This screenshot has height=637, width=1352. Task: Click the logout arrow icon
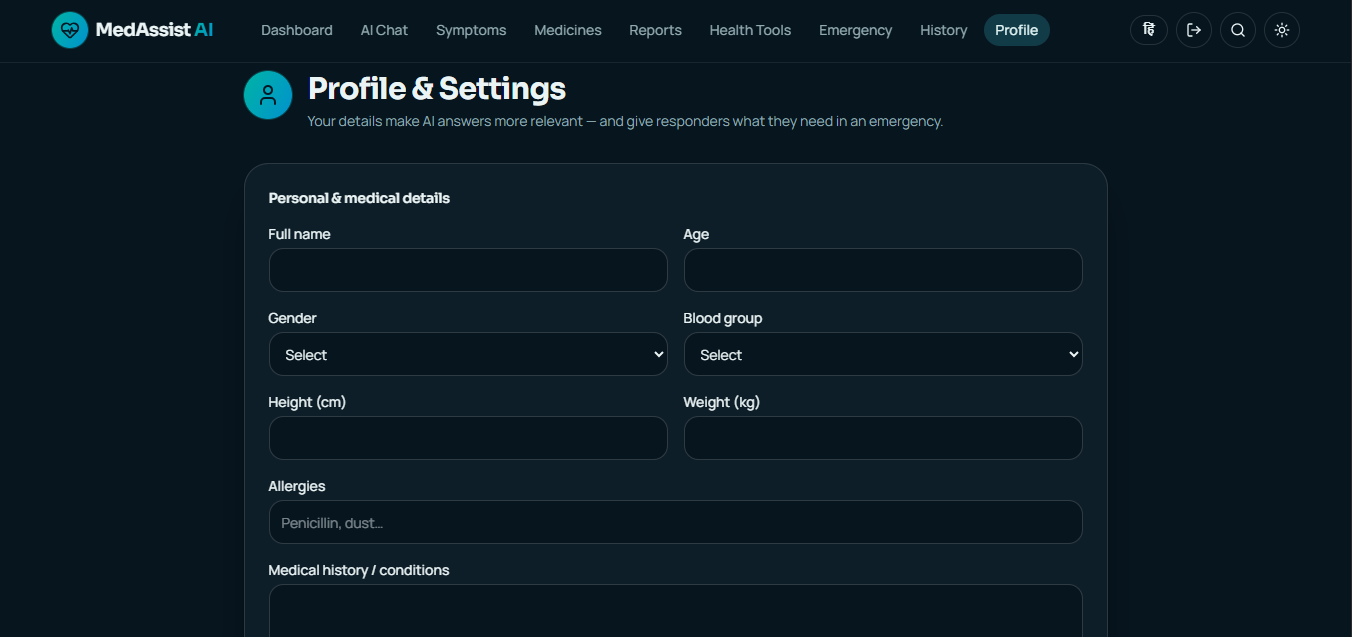1194,30
